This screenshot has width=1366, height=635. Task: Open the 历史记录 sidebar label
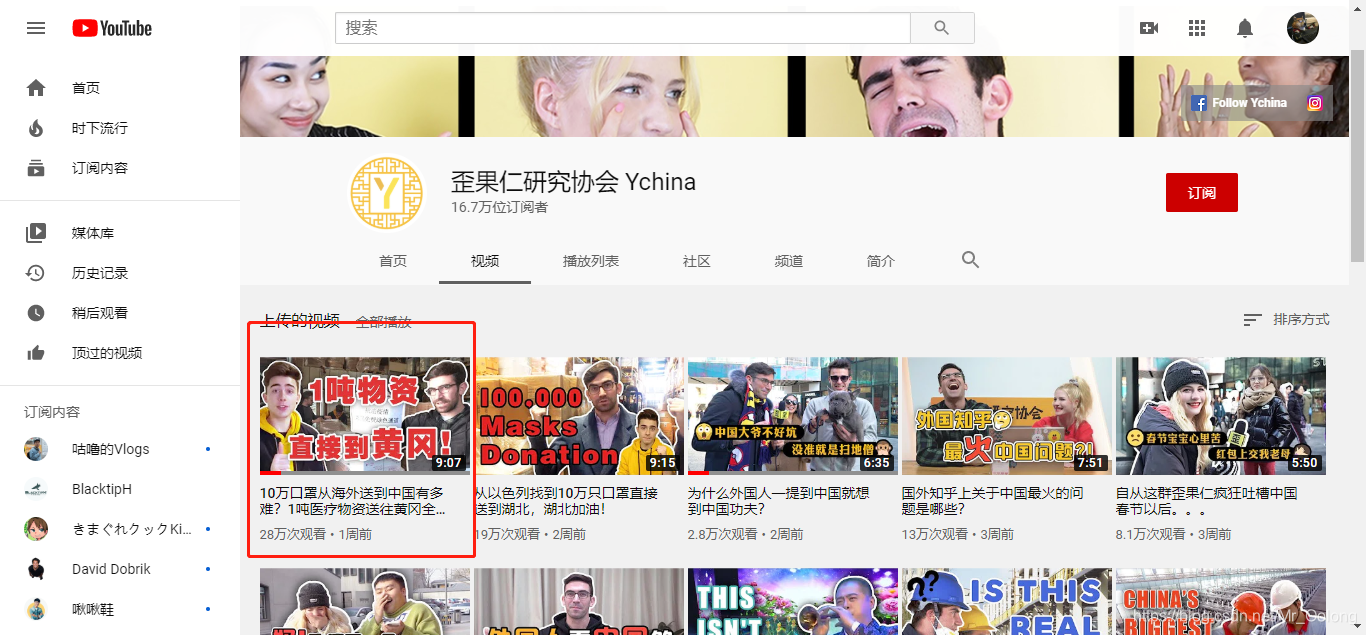coord(100,273)
